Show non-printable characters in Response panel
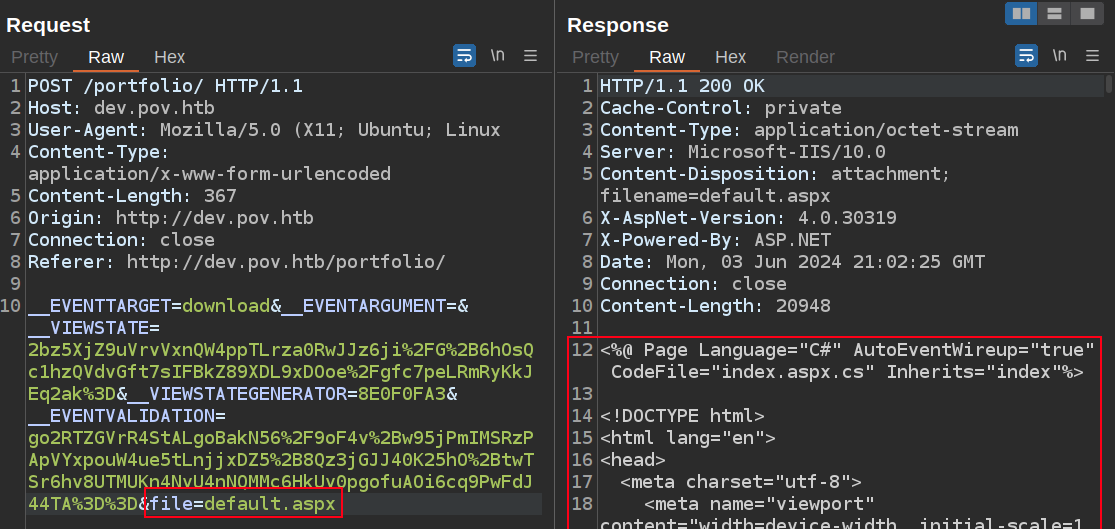Viewport: 1115px width, 529px height. [x=1059, y=56]
